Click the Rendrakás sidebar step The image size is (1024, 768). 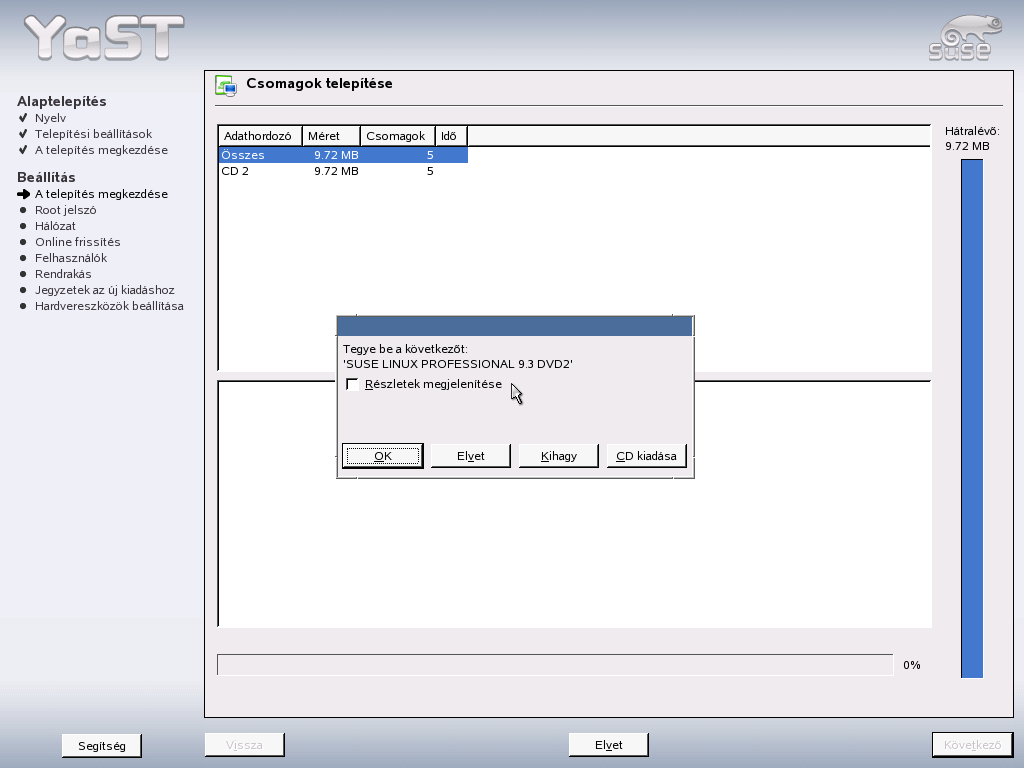63,274
